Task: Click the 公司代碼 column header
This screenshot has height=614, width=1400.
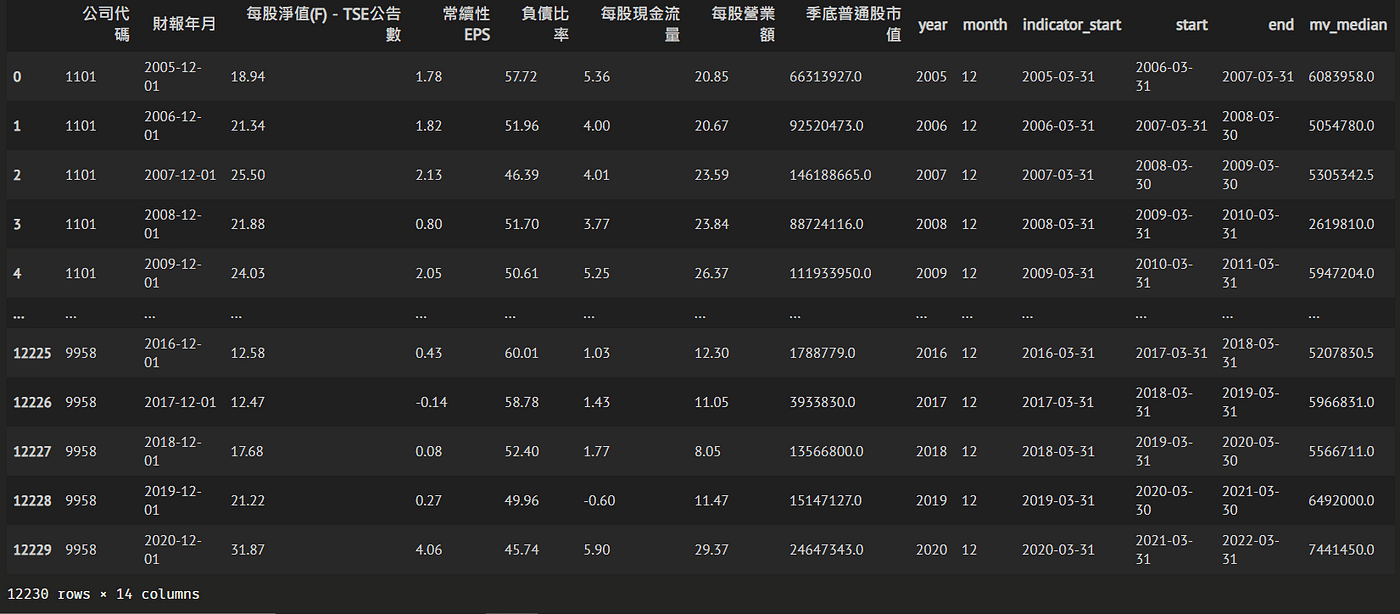Action: click(108, 24)
